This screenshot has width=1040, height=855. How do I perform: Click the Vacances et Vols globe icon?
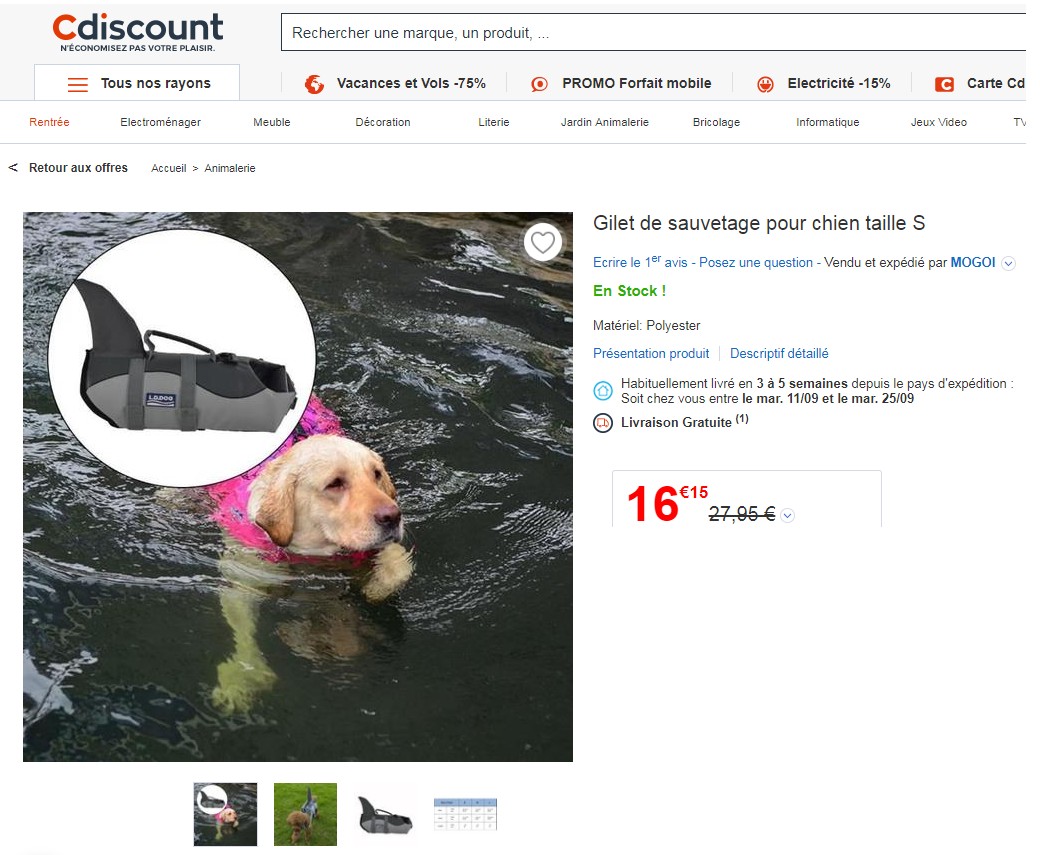pos(314,84)
